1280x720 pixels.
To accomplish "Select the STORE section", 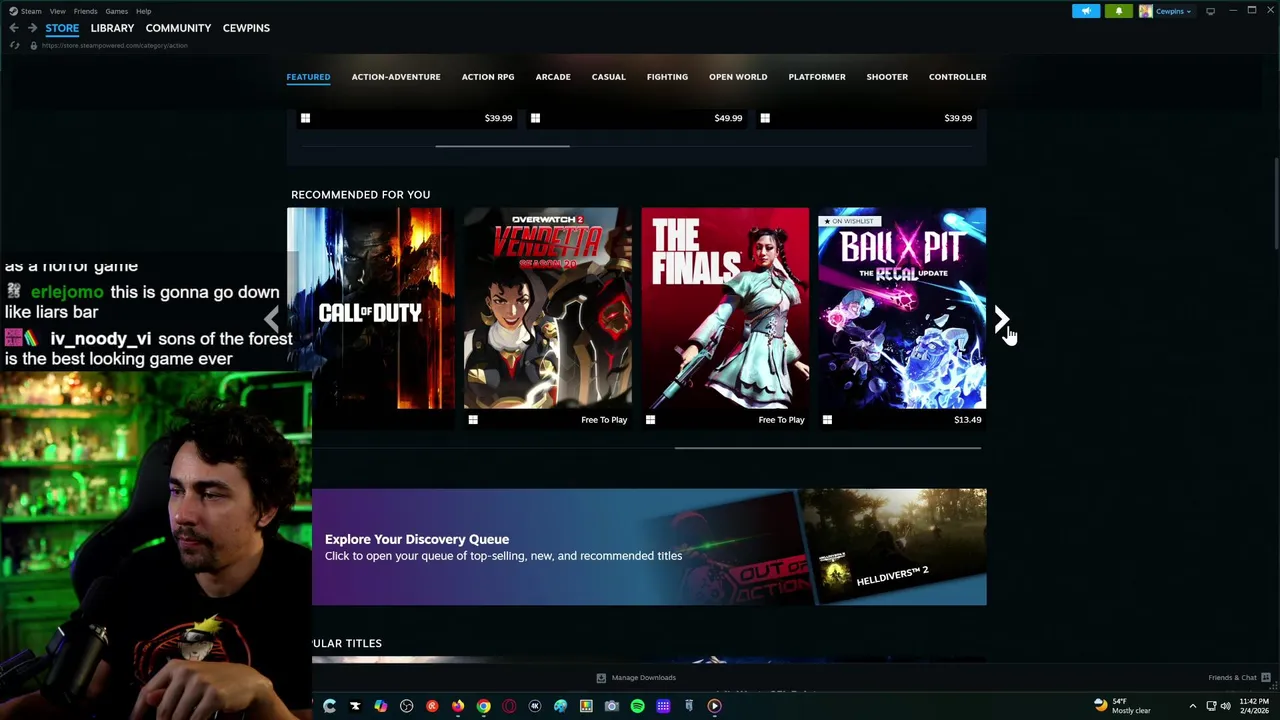I will coord(62,28).
